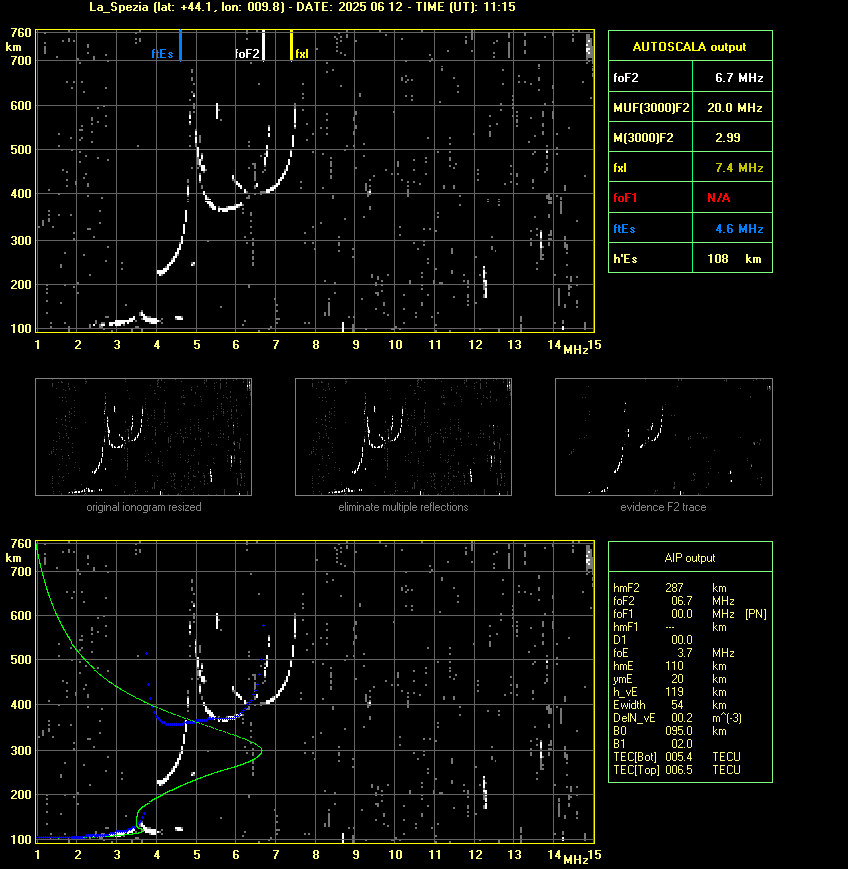Click the 'original ionogram resized' caption

coord(144,507)
